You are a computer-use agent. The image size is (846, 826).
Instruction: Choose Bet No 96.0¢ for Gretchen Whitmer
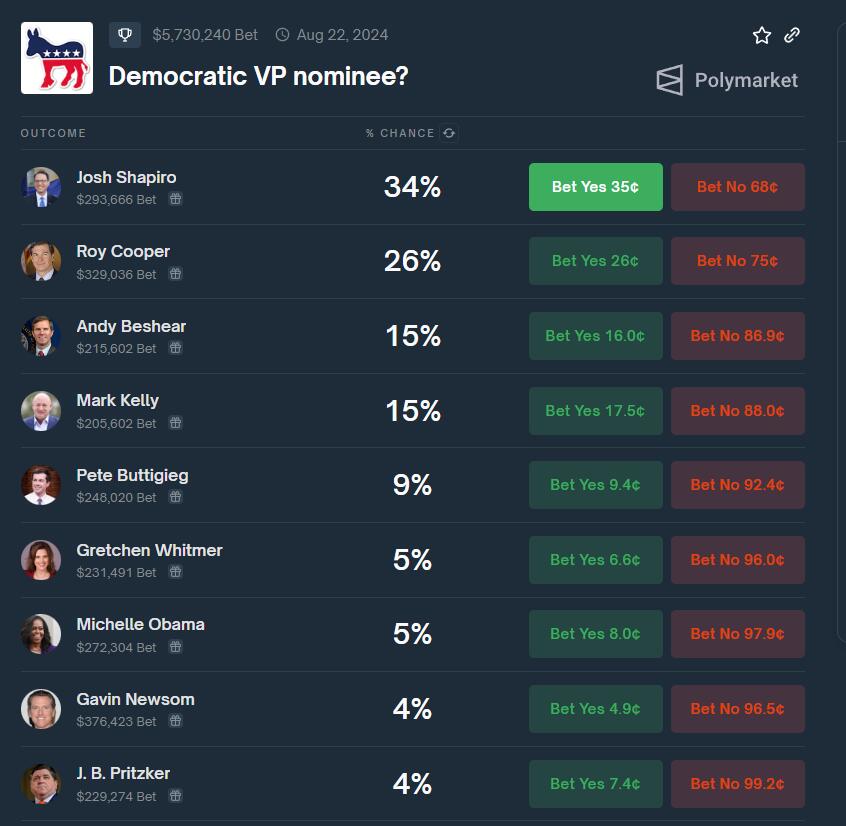point(738,559)
